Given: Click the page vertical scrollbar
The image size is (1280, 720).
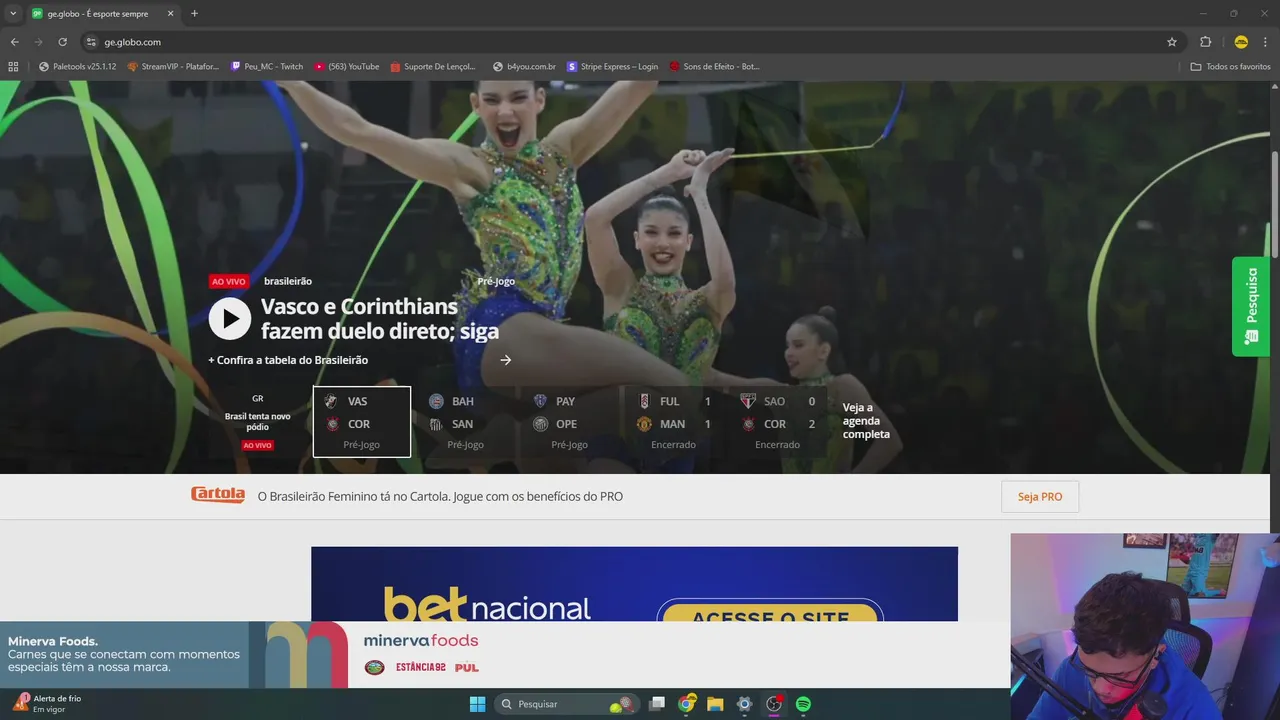Looking at the screenshot, I should (x=1274, y=205).
